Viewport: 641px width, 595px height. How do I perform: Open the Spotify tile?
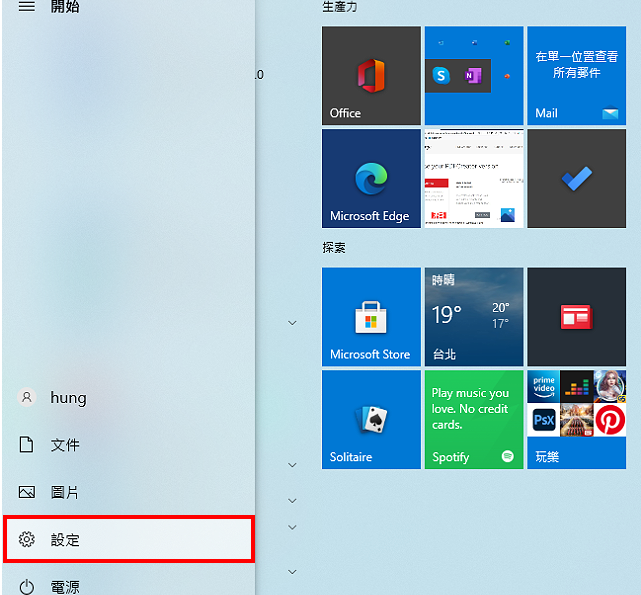pos(474,420)
